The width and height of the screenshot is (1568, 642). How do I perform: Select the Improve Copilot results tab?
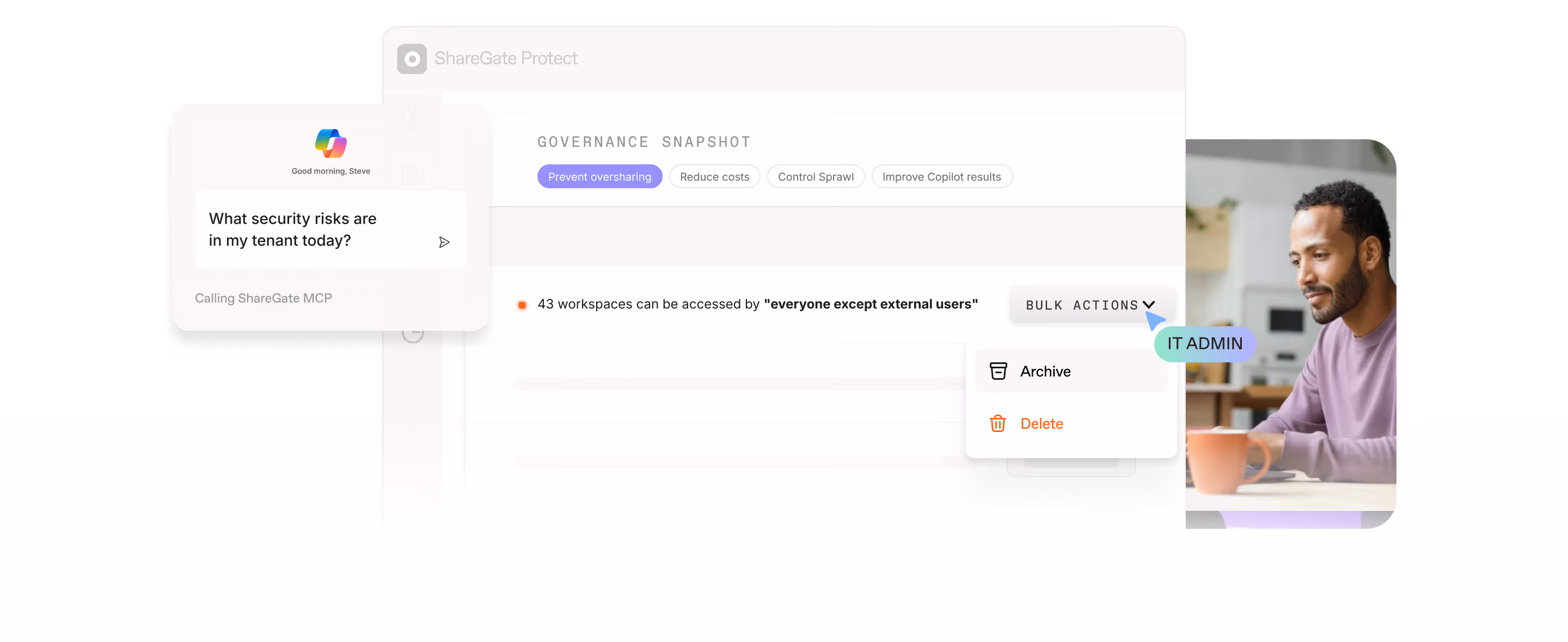pos(942,176)
